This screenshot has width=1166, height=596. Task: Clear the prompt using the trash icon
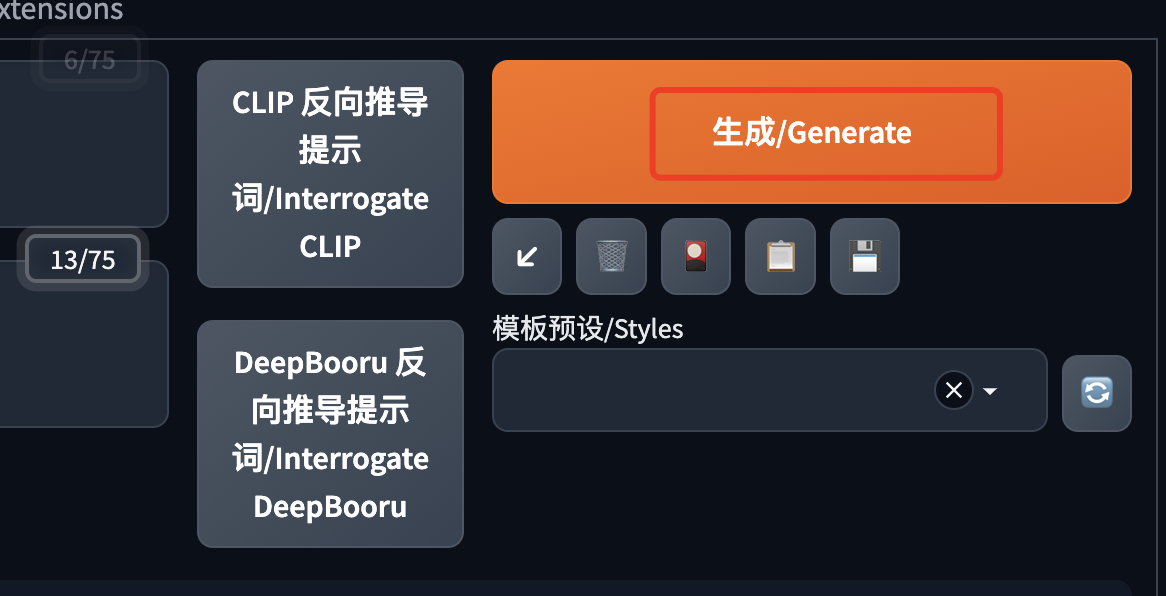click(x=611, y=257)
